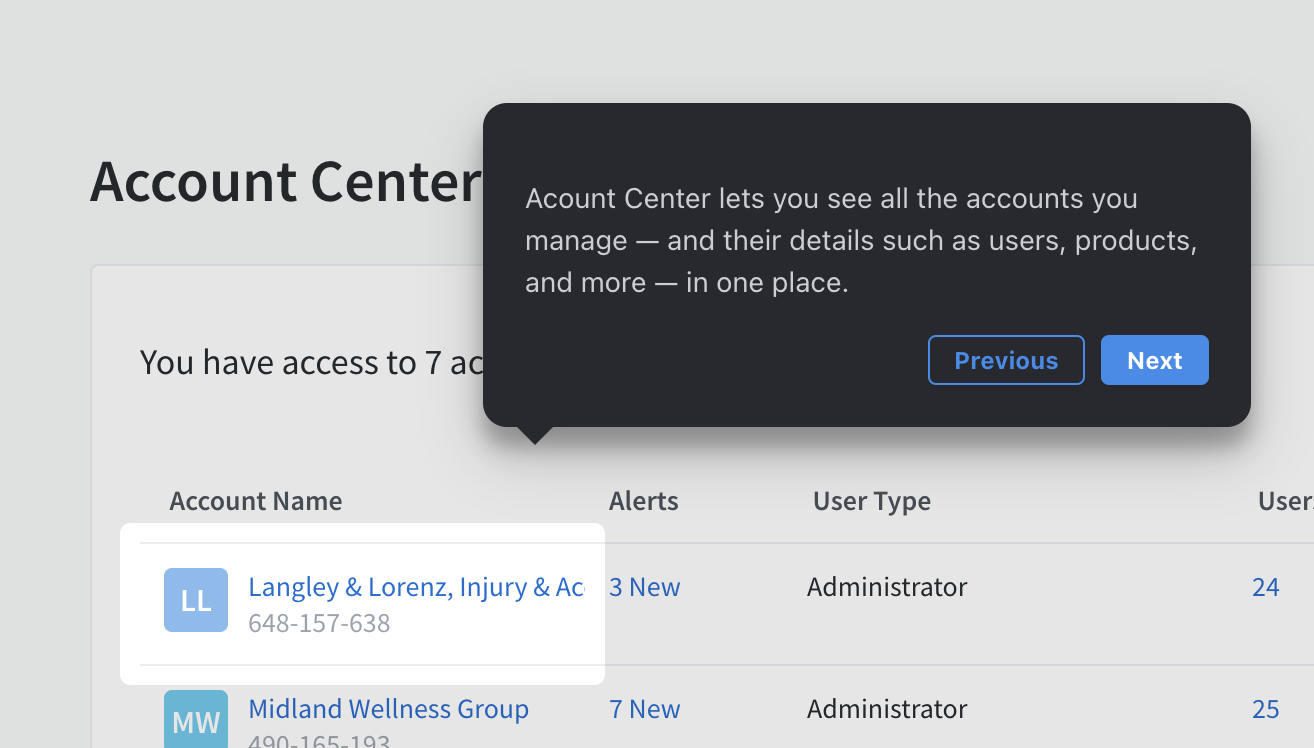This screenshot has height=748, width=1314.
Task: Click the Account Name column header
Action: click(255, 501)
